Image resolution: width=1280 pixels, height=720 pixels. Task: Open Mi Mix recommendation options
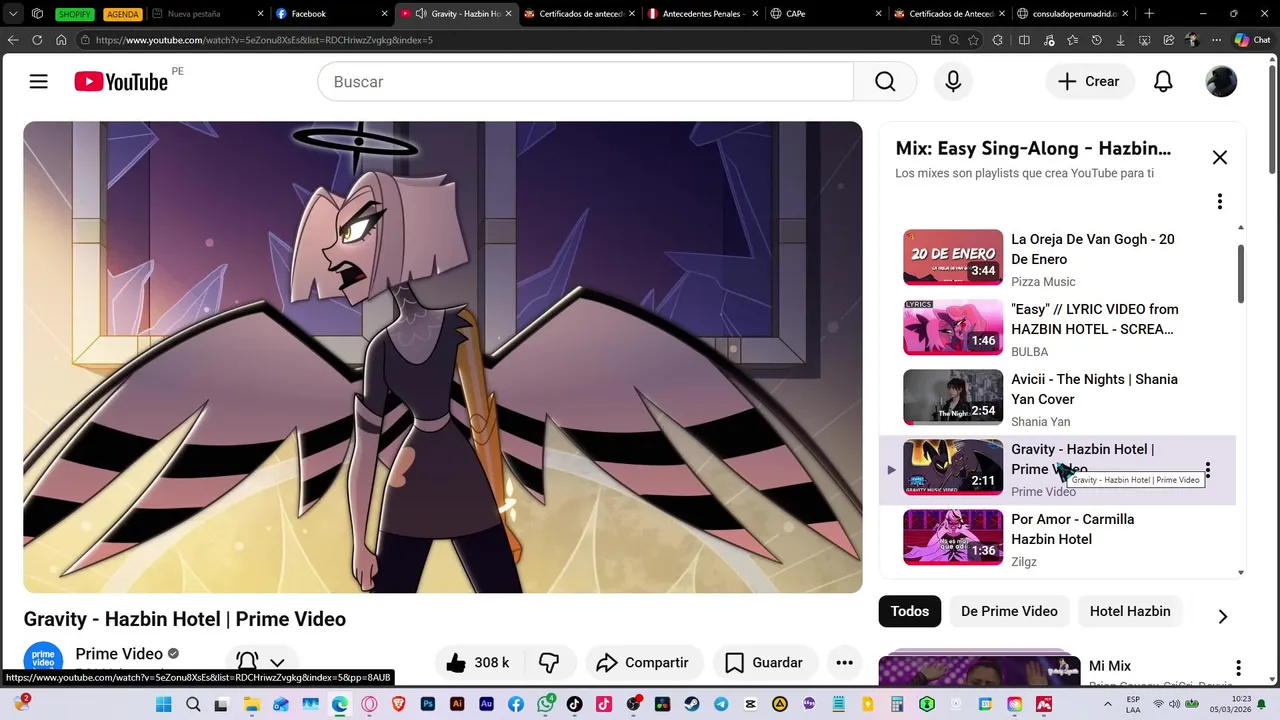point(1238,667)
